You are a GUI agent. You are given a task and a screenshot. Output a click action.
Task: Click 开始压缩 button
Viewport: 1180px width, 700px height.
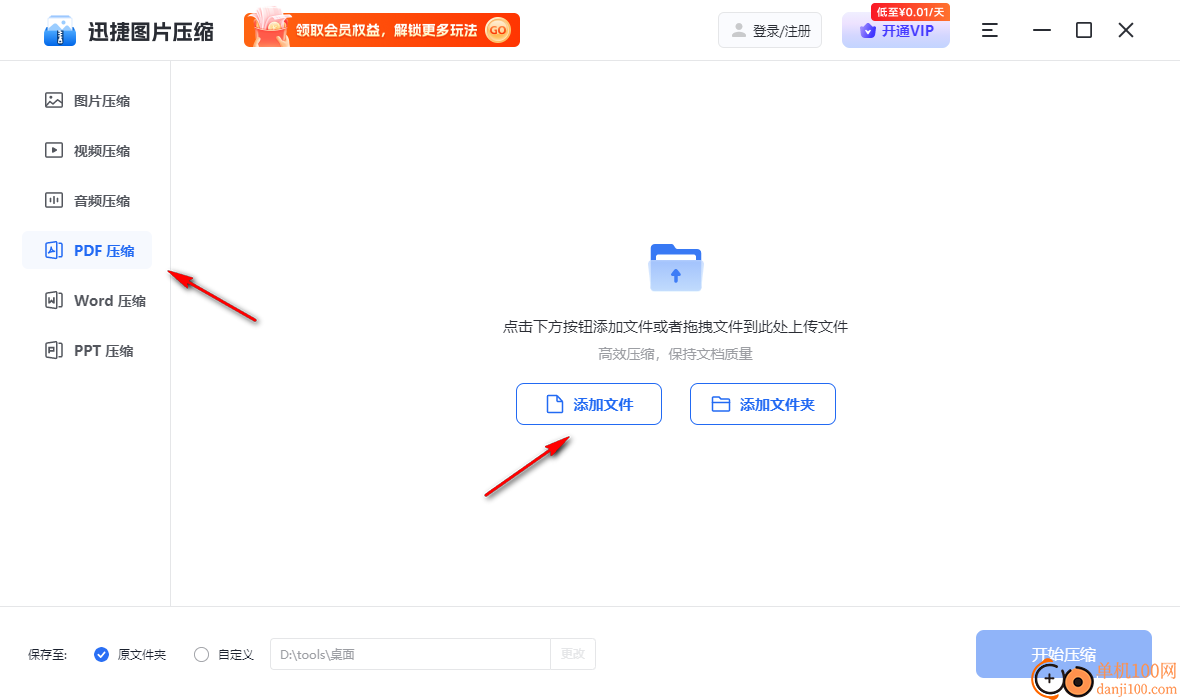pyautogui.click(x=1063, y=654)
